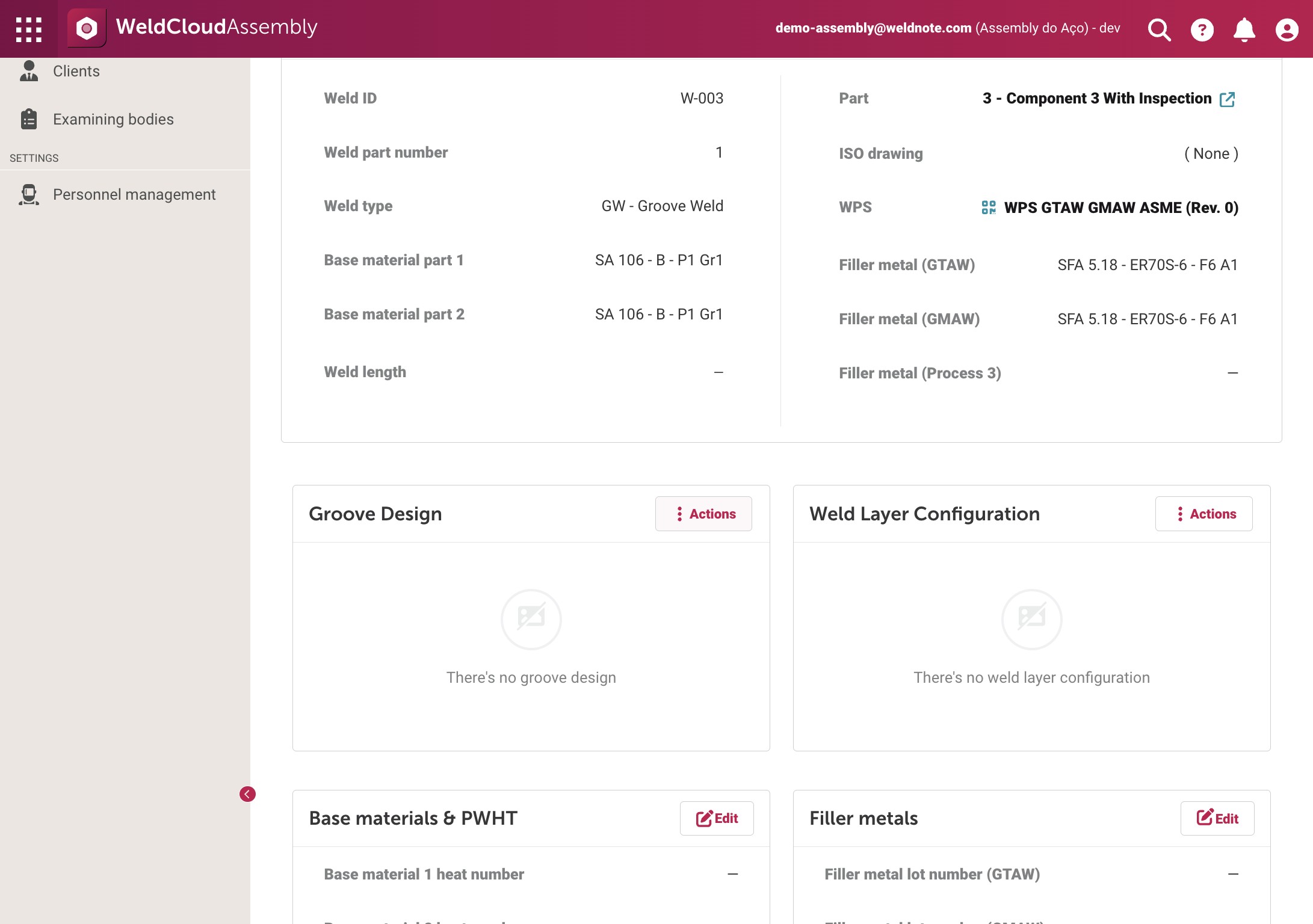Image resolution: width=1313 pixels, height=924 pixels.
Task: Open the user account avatar menu
Action: tap(1287, 29)
